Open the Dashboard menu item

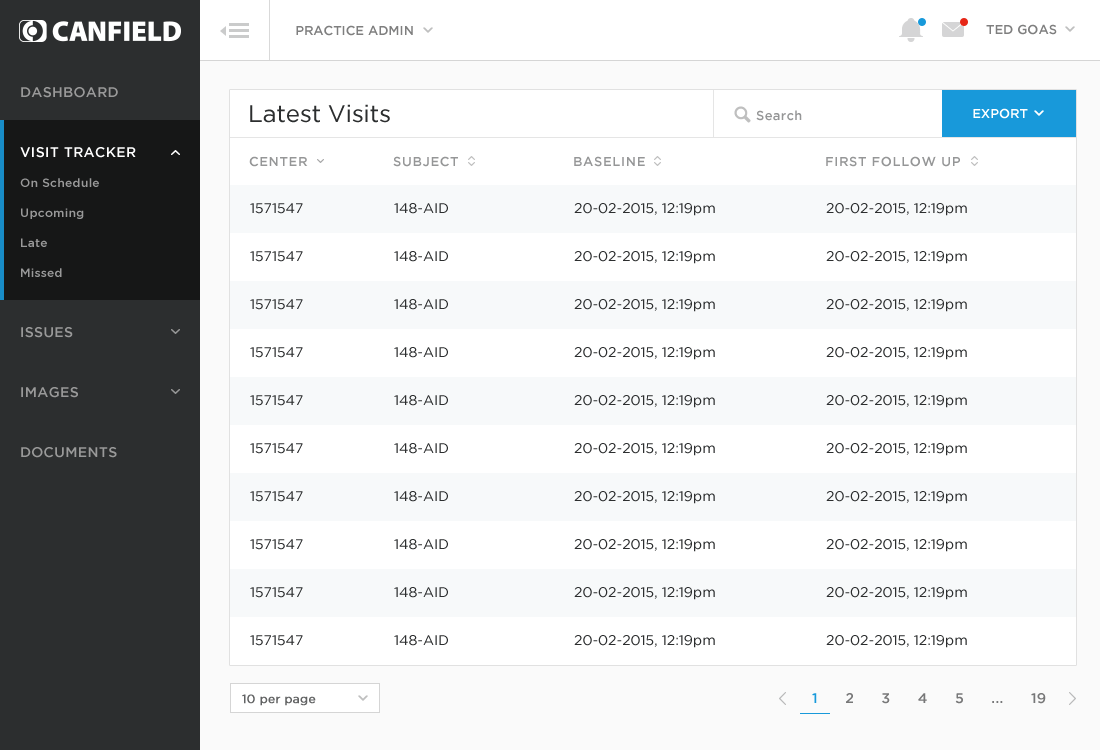pyautogui.click(x=69, y=92)
